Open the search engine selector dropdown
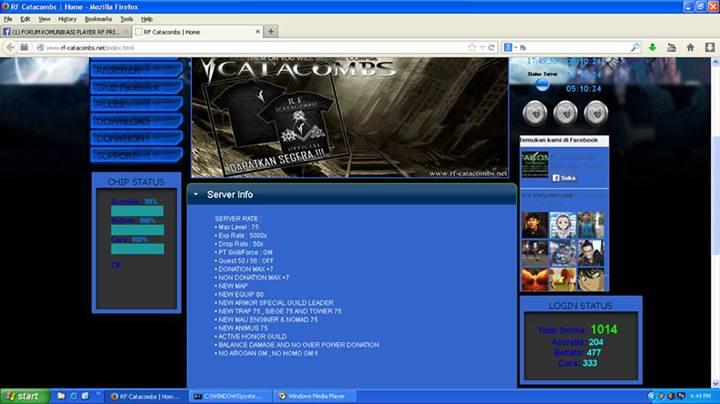 (x=510, y=47)
